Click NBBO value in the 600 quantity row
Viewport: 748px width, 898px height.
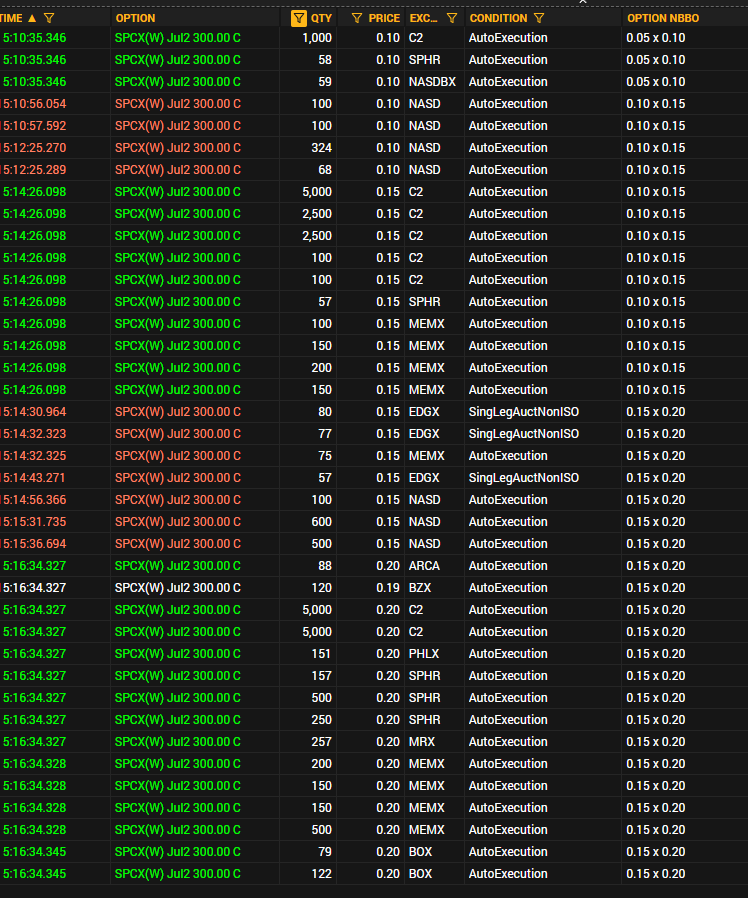[x=655, y=522]
